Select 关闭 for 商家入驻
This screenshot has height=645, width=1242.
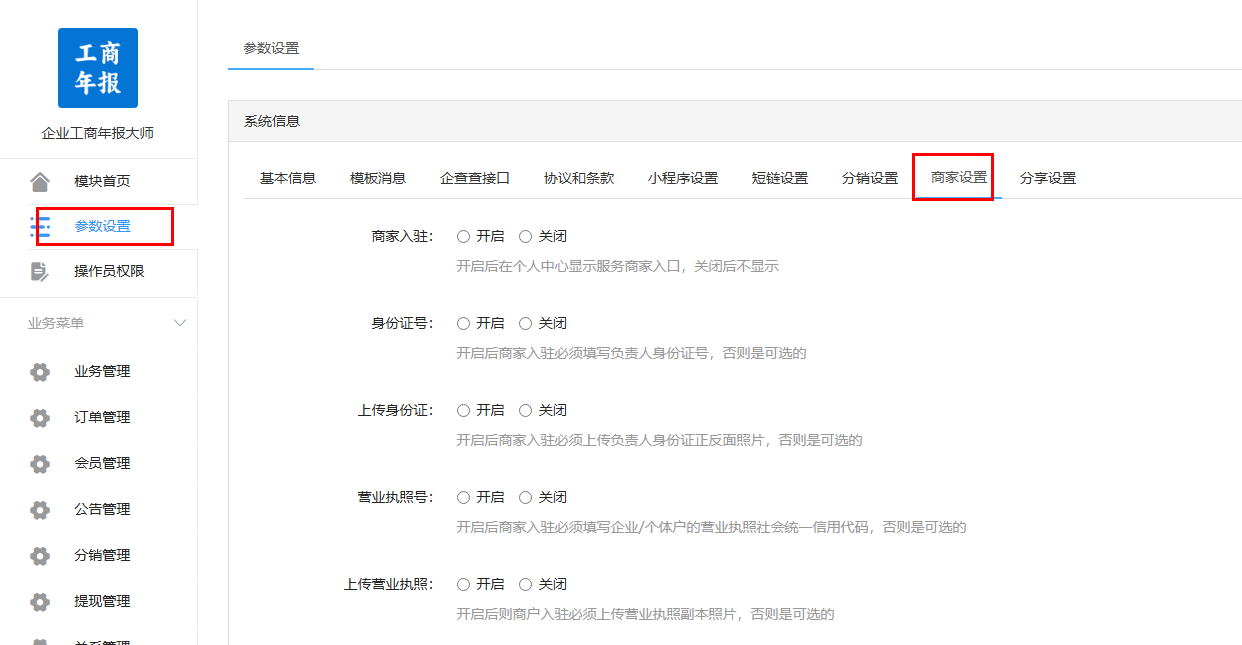click(x=525, y=237)
